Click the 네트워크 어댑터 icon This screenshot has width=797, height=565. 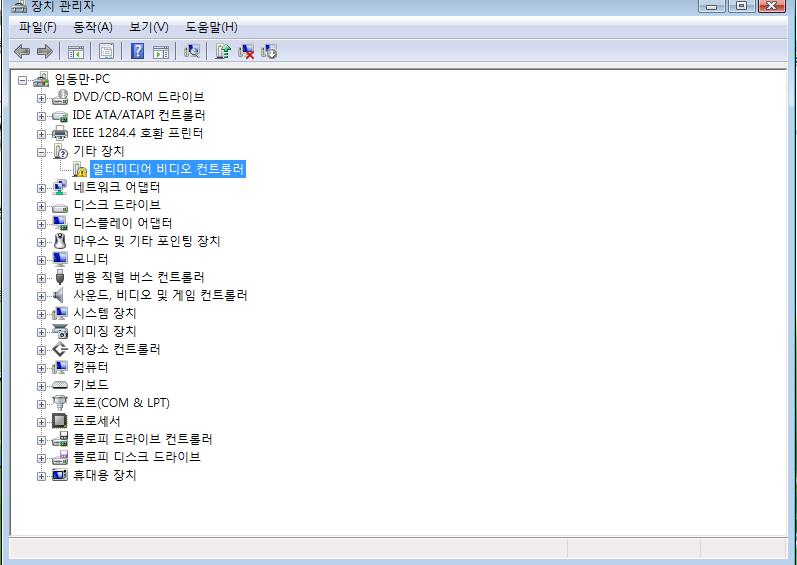tap(60, 187)
